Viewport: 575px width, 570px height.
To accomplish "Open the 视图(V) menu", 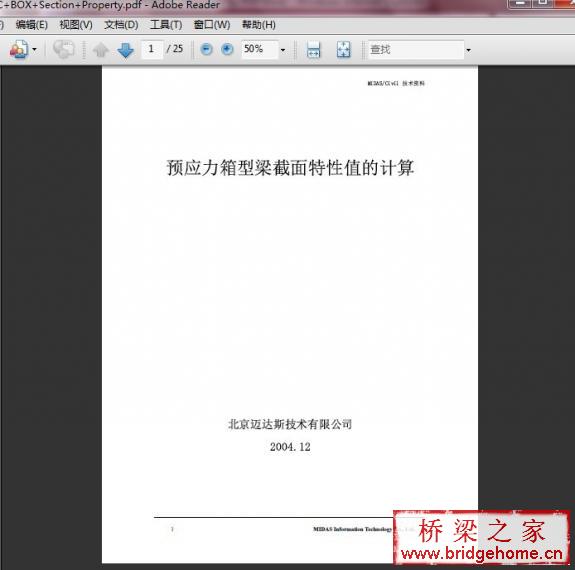I will coord(76,25).
